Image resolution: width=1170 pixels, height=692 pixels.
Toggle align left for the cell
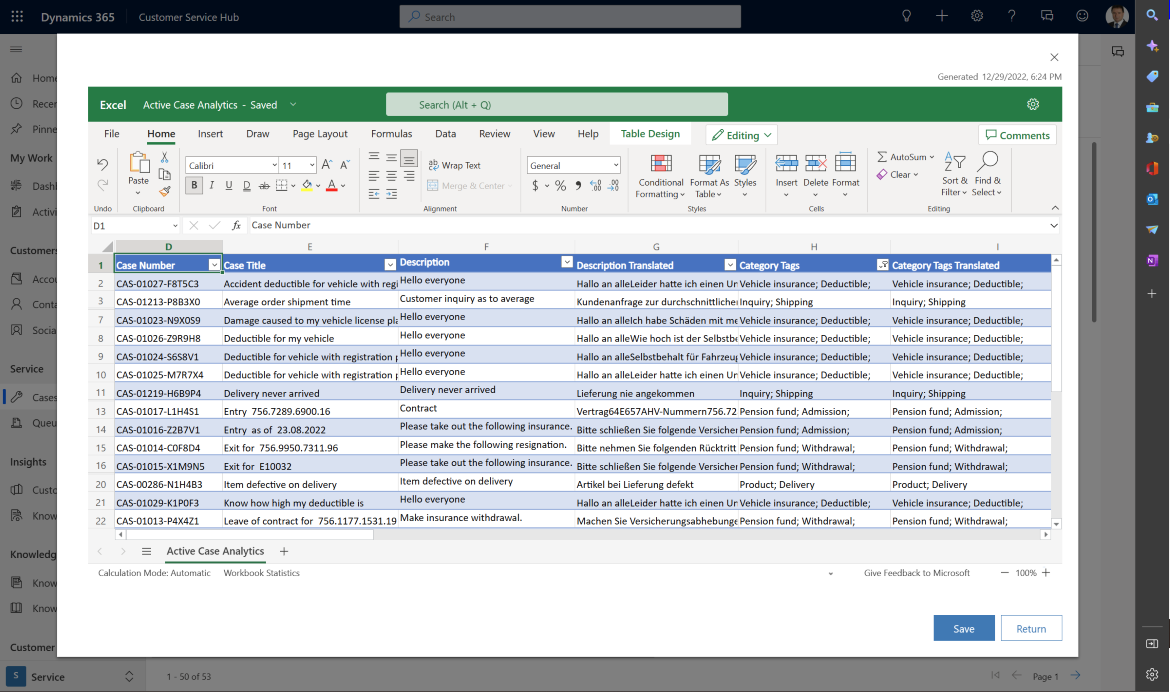tap(374, 176)
